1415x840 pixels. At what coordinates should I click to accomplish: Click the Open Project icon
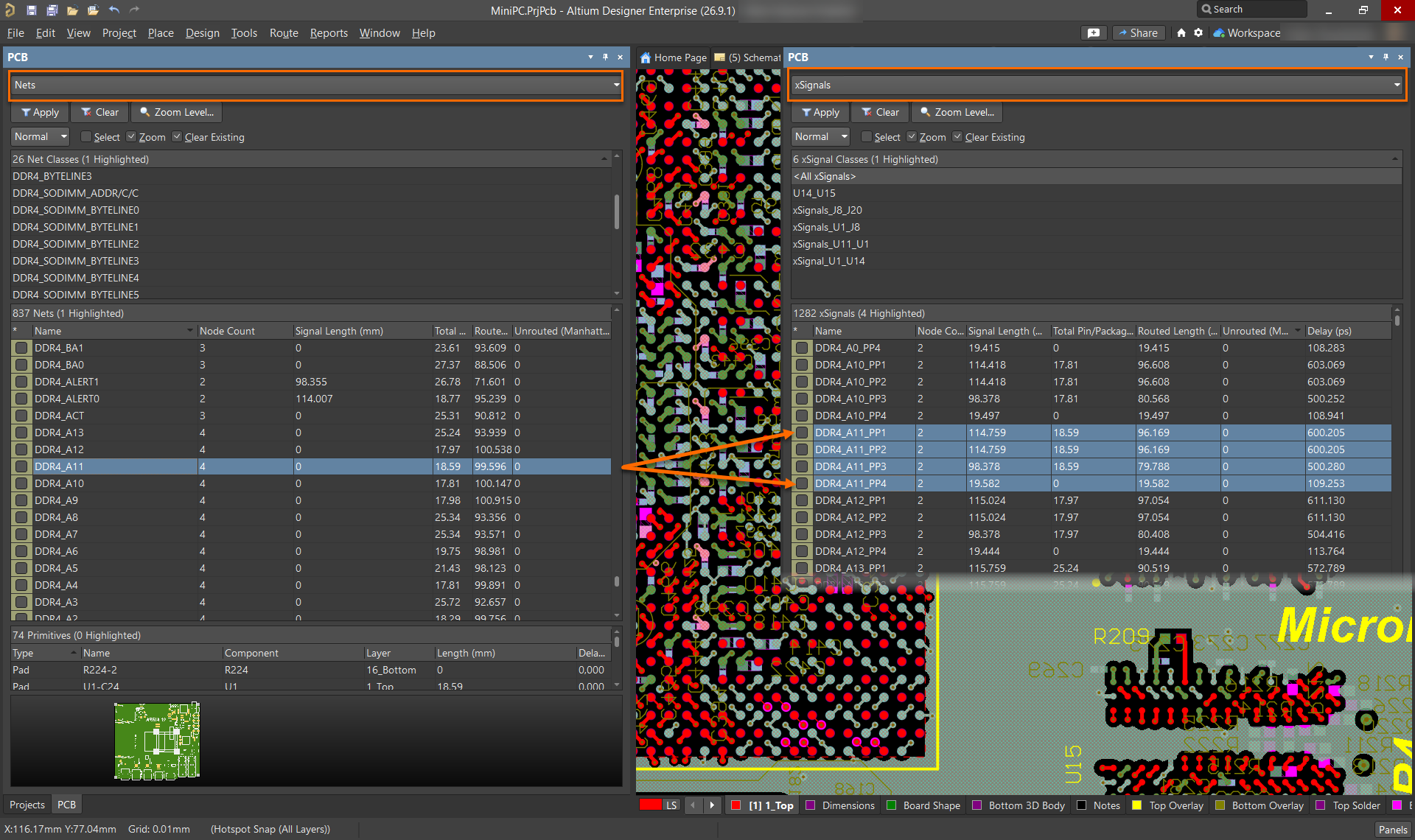pyautogui.click(x=93, y=10)
